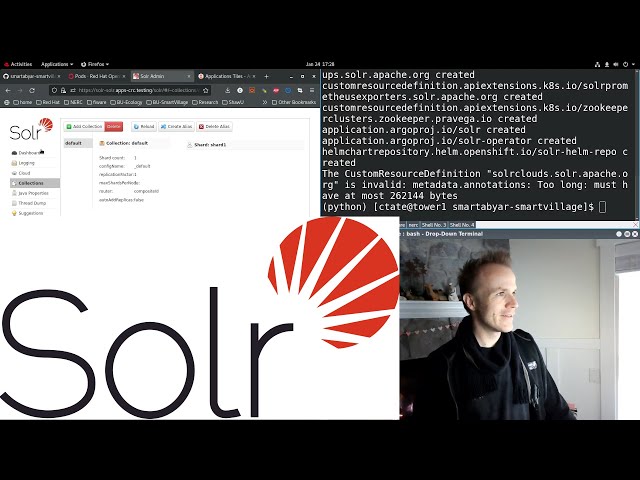The height and width of the screenshot is (480, 640).
Task: Click the Delete Alias button
Action: click(x=214, y=127)
